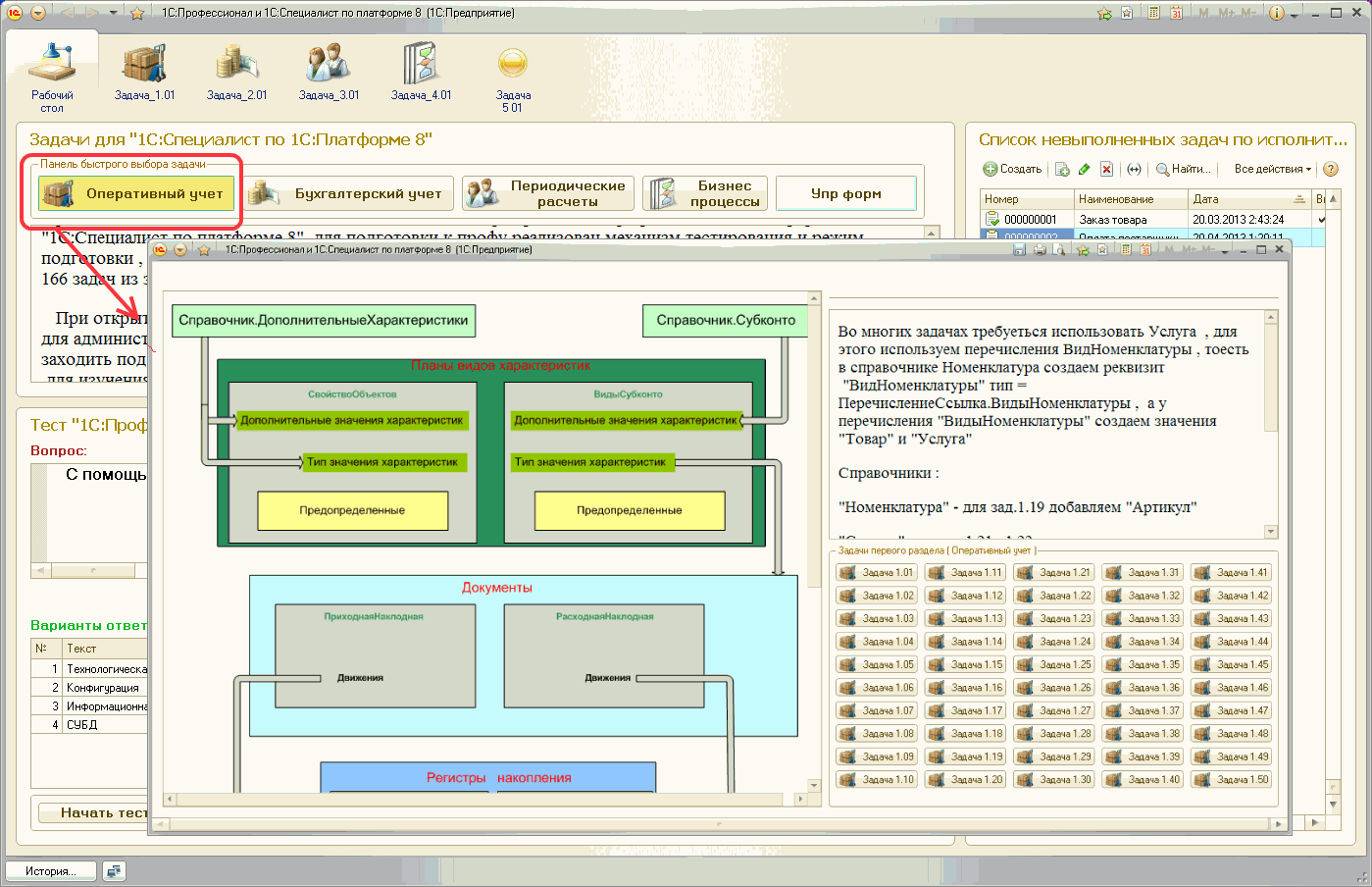Click the 1C logo icon in the title bar
The height and width of the screenshot is (887, 1372).
pyautogui.click(x=15, y=13)
